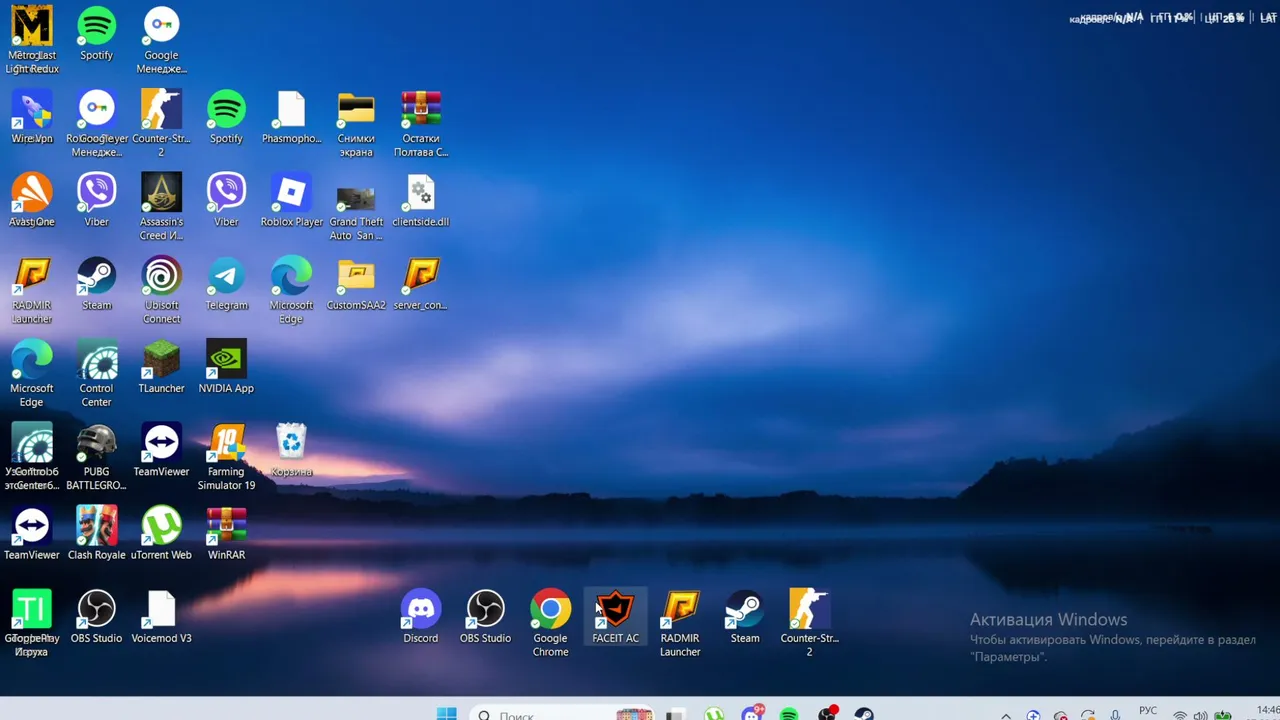Select the Clash Royale icon
Screen dimensions: 1280x720
(96, 533)
